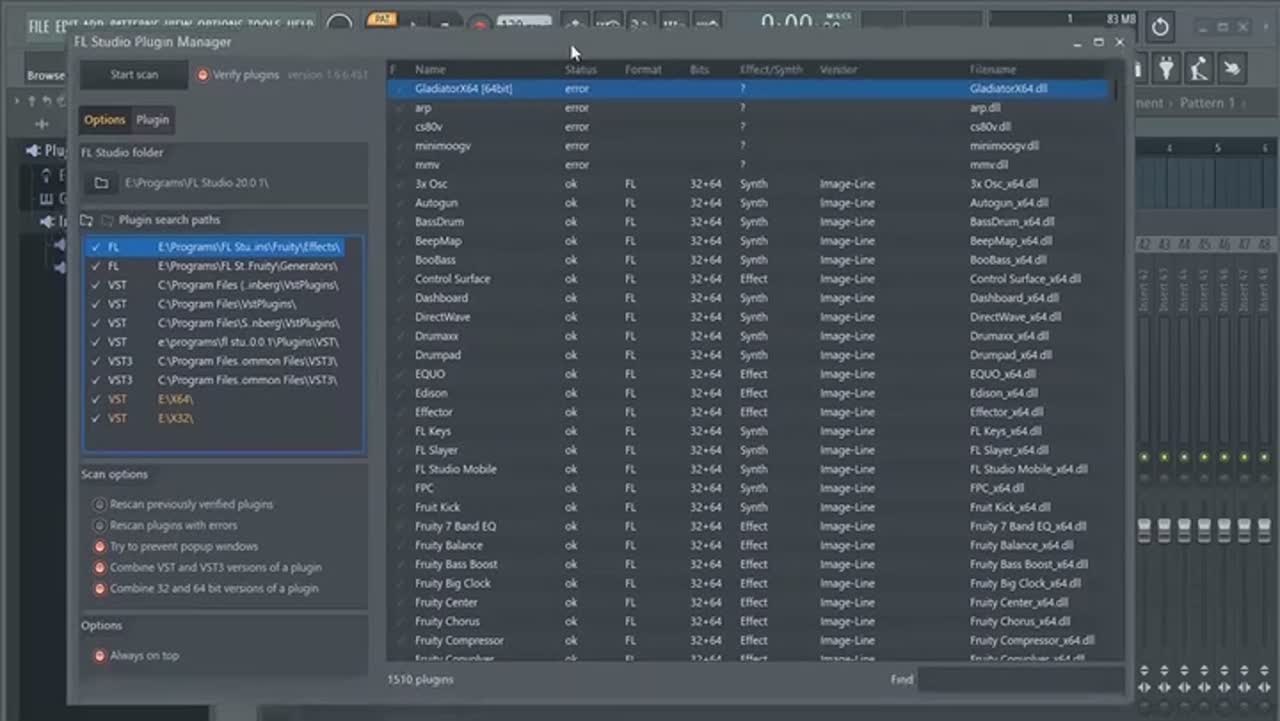Click the plug icon in the top-right toolbar
The width and height of the screenshot is (1280, 721).
click(x=1166, y=68)
